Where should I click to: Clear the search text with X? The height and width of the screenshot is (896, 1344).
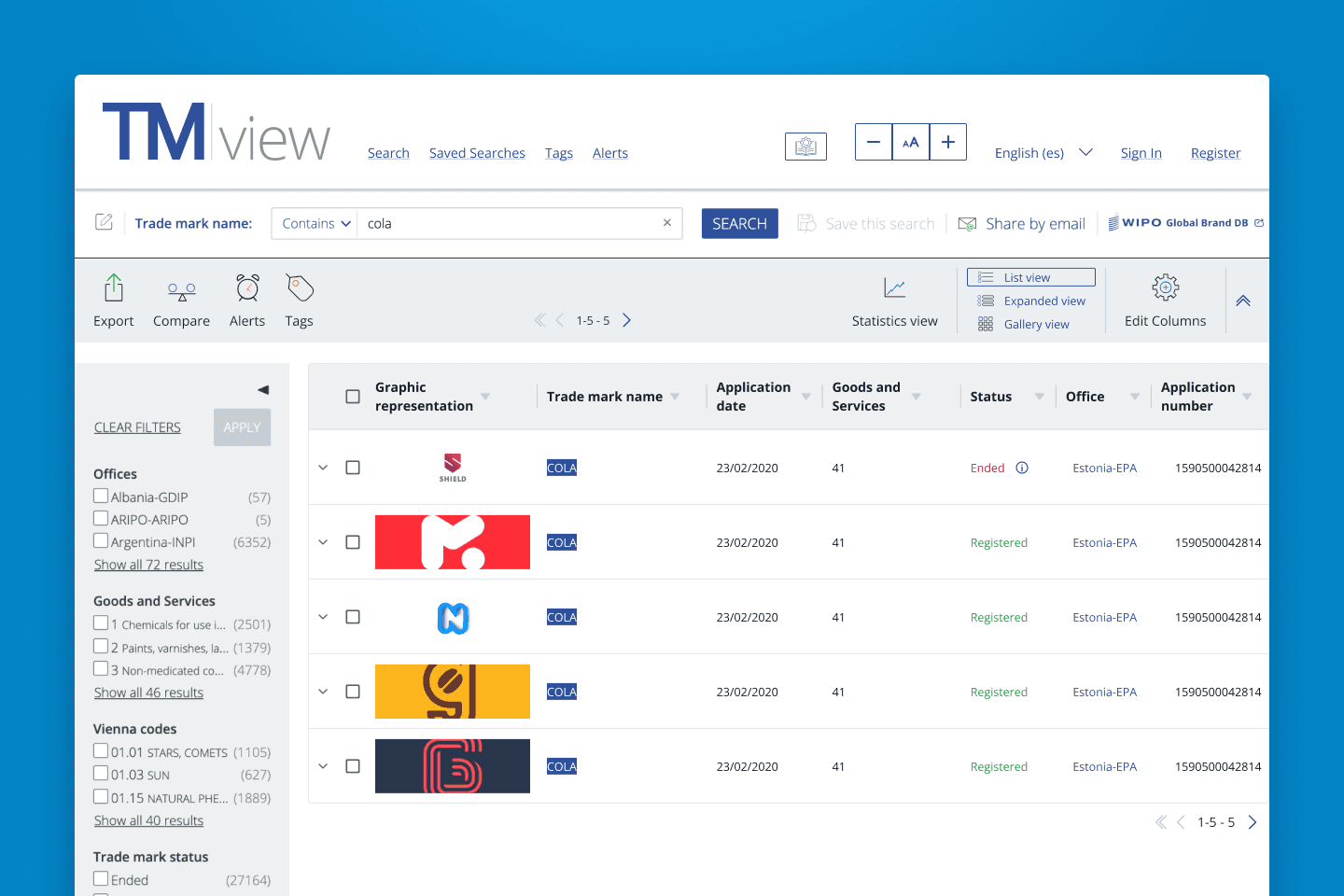(667, 223)
